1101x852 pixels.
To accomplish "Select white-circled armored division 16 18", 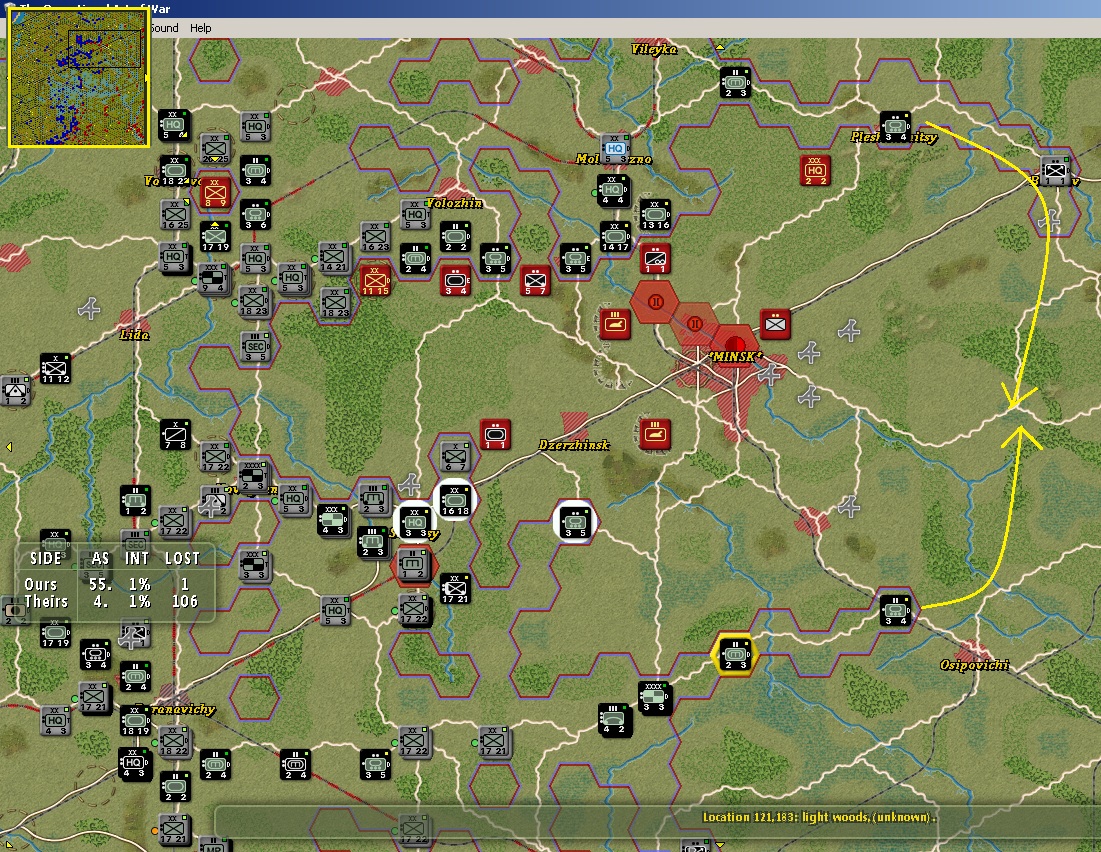I will pyautogui.click(x=455, y=501).
